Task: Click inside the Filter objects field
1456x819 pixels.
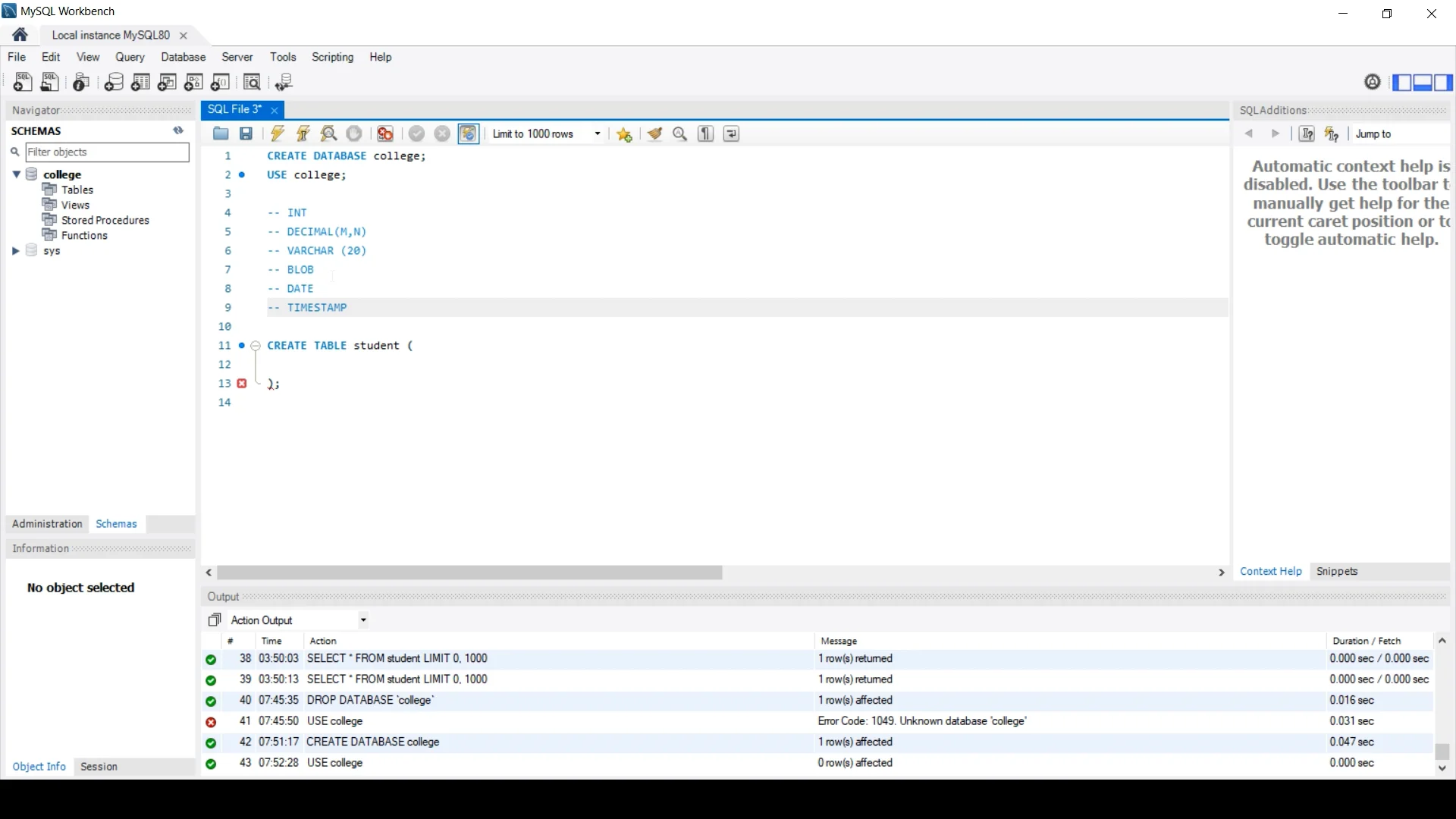Action: pos(106,152)
